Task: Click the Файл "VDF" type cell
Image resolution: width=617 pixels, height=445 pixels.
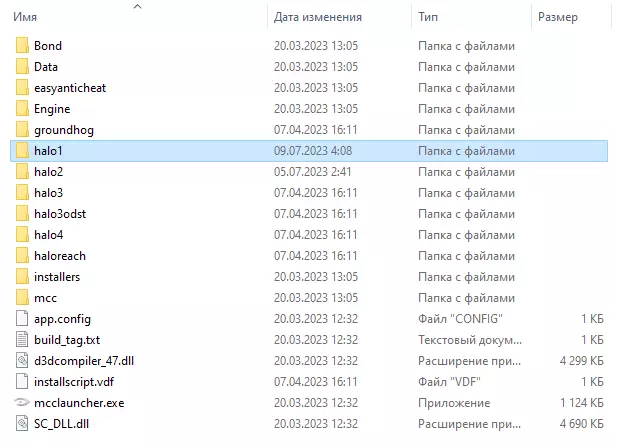Action: coord(449,382)
